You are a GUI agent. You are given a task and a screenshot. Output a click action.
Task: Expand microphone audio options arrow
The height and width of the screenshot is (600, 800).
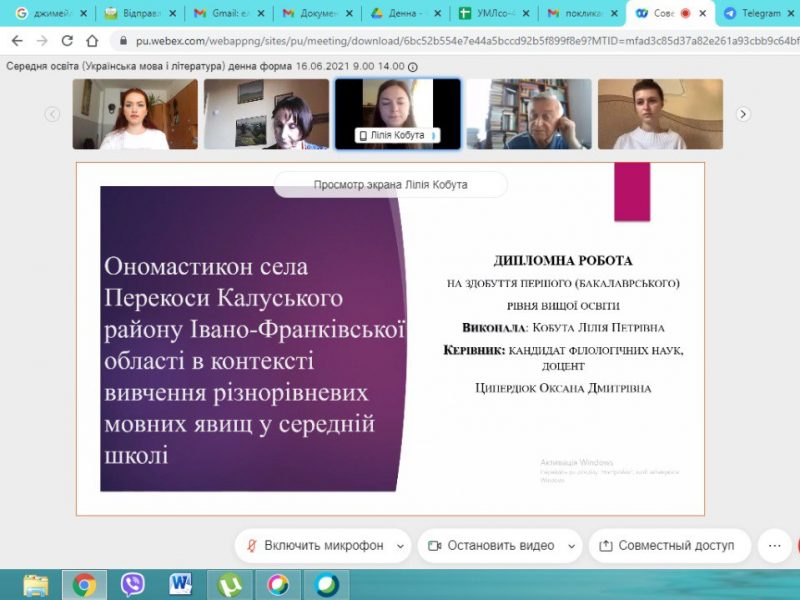tap(400, 546)
